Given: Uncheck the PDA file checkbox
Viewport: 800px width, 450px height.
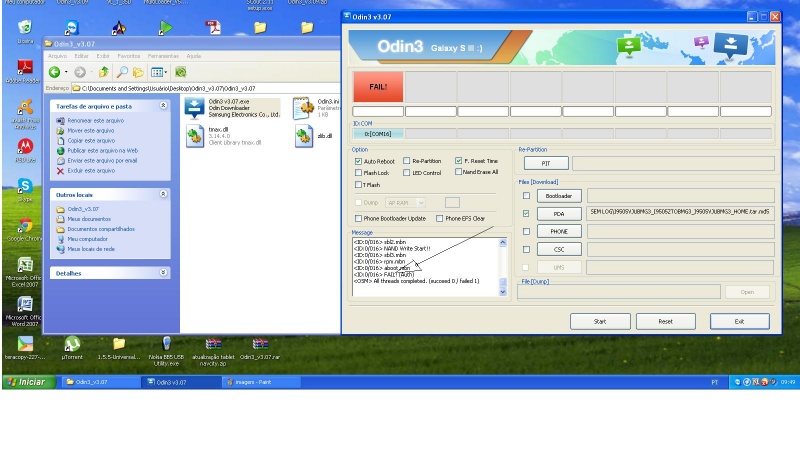Looking at the screenshot, I should [526, 214].
